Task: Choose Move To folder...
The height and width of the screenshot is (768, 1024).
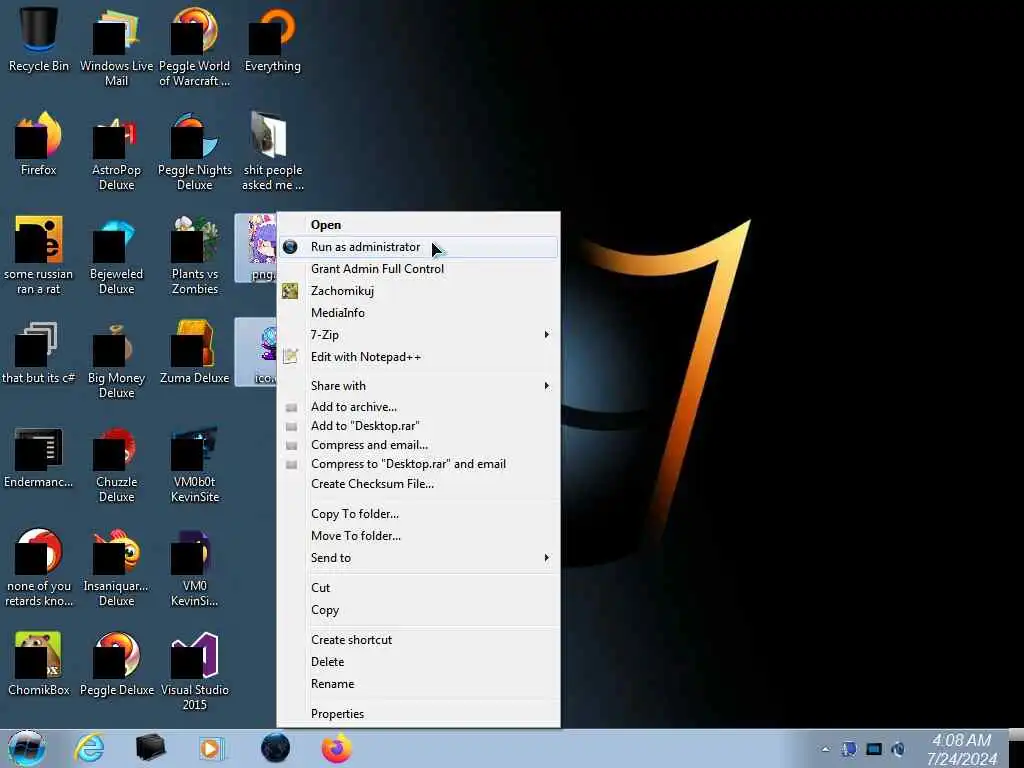Action: coord(418,536)
